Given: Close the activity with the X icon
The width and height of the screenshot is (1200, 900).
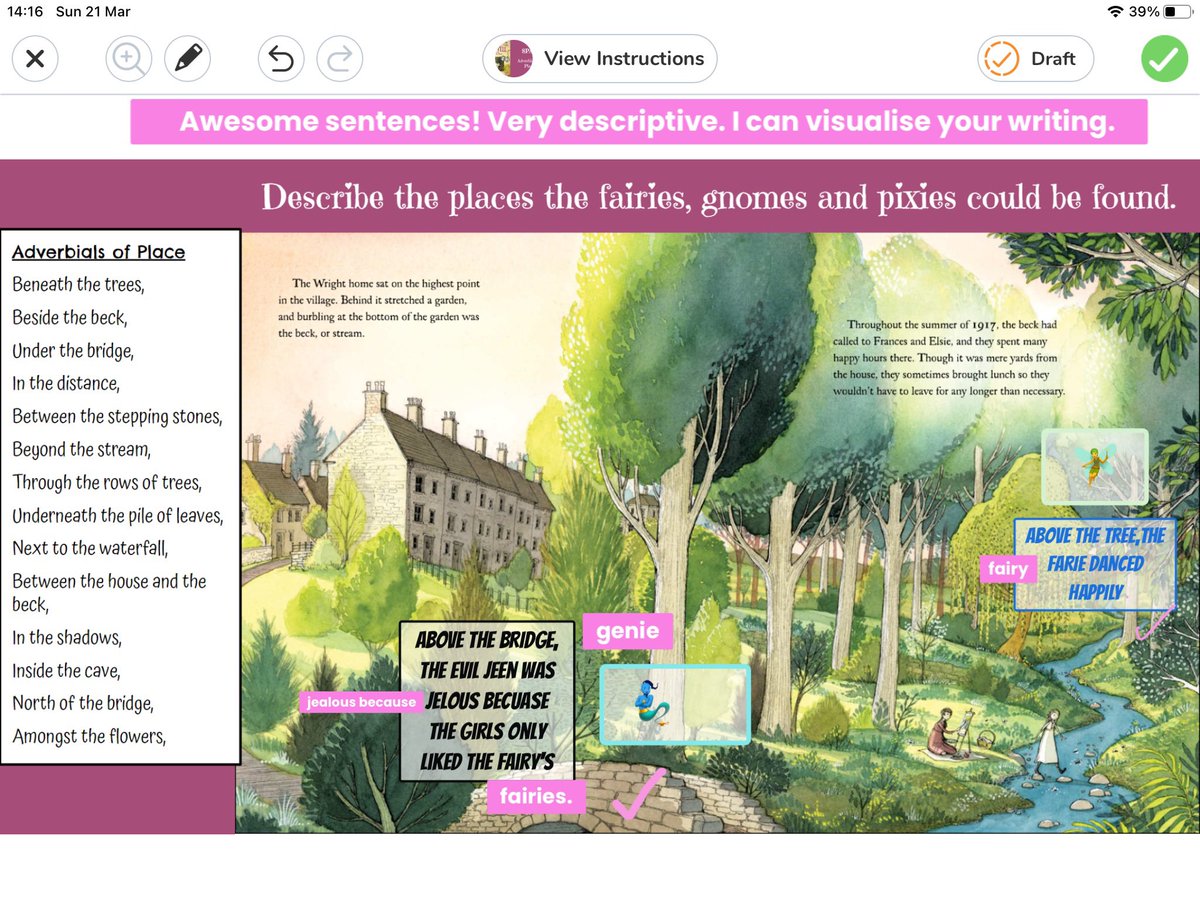Looking at the screenshot, I should click(35, 59).
